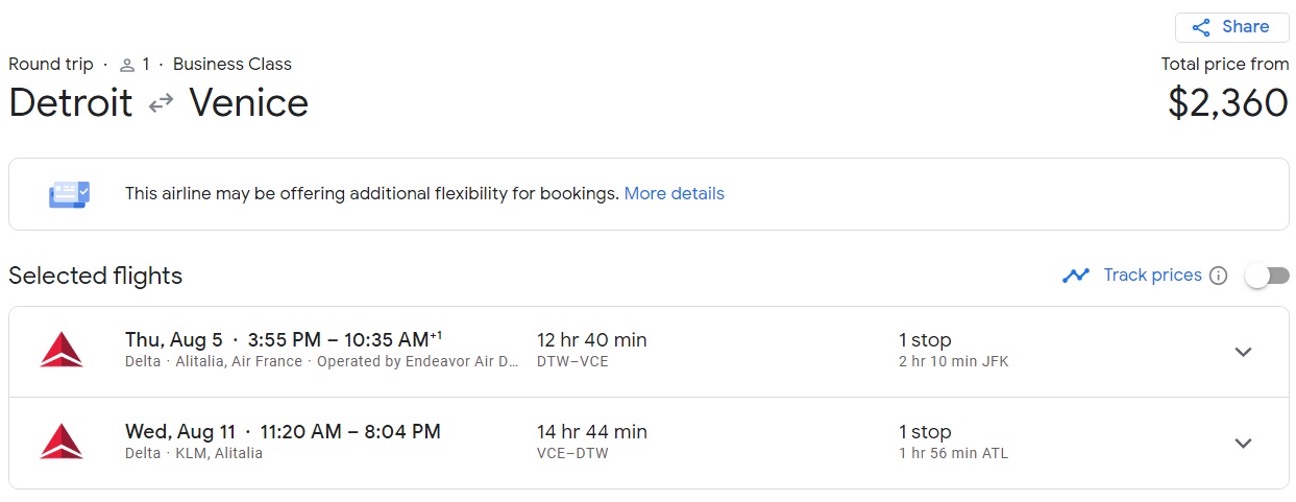Click the Track prices label
The height and width of the screenshot is (502, 1296).
(1152, 275)
